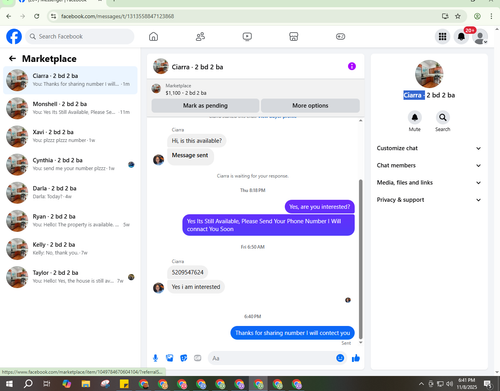Open the Chrome three-dot menu
The image size is (500, 391).
point(491,16)
